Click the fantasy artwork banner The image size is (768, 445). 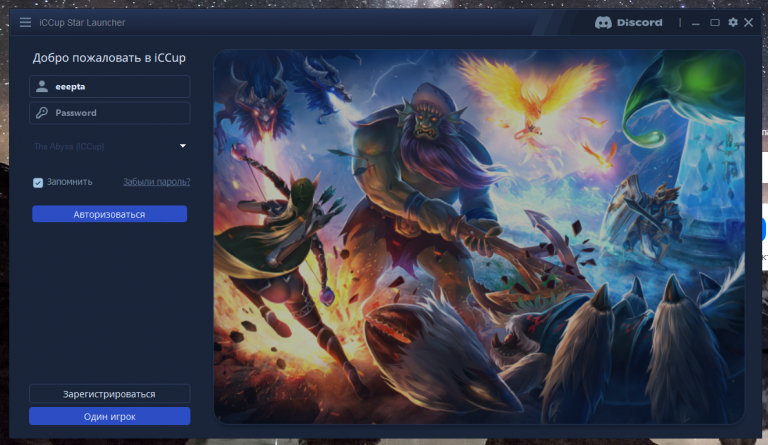[x=479, y=236]
